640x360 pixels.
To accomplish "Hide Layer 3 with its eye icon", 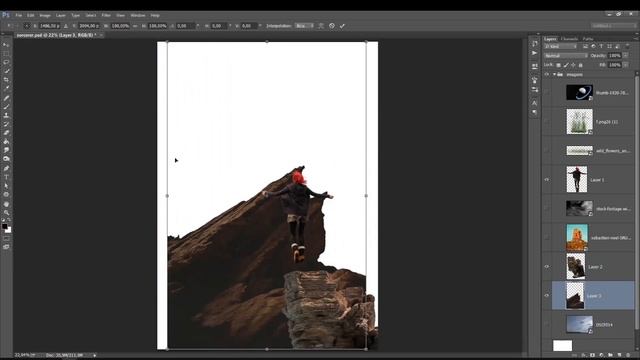I will [547, 296].
